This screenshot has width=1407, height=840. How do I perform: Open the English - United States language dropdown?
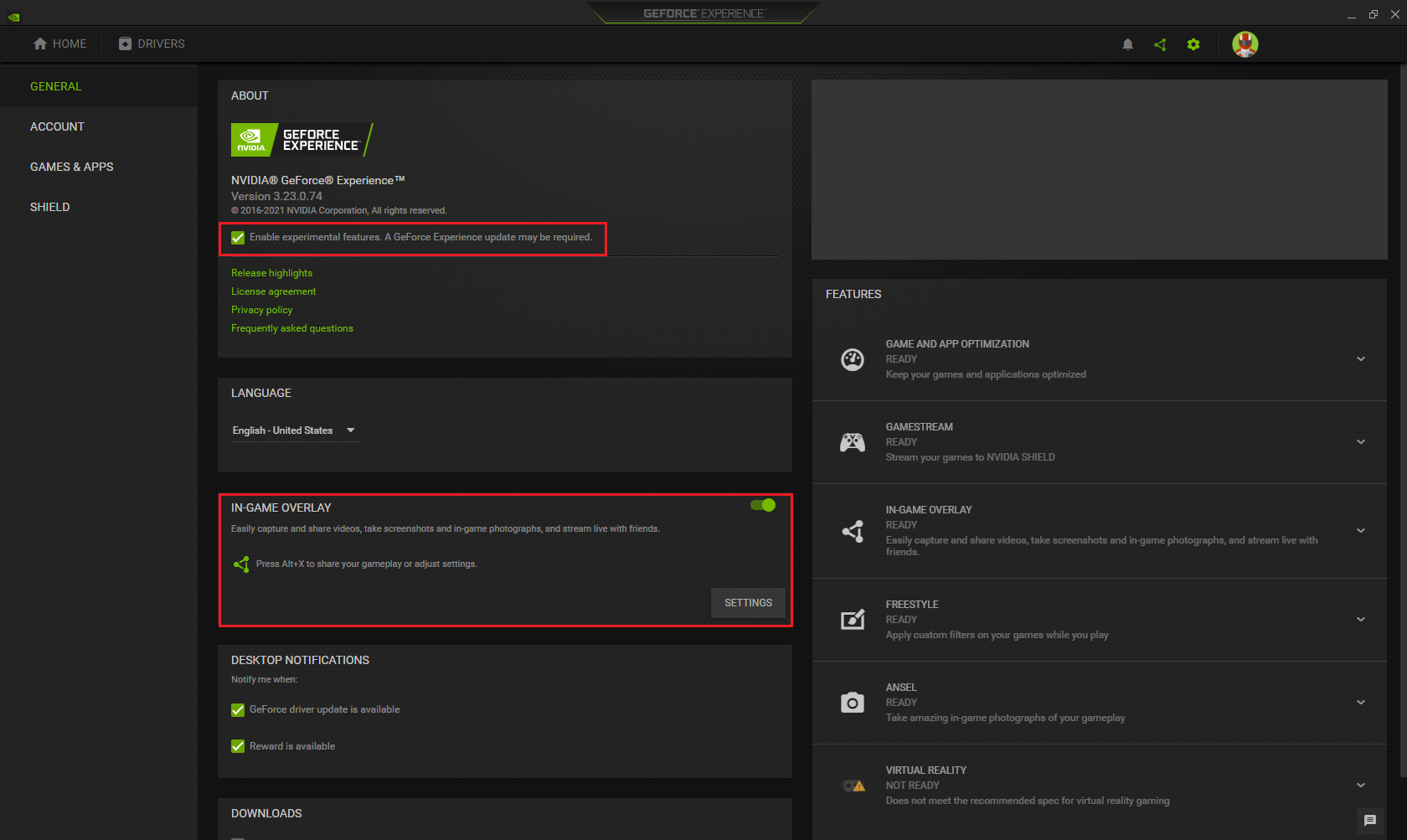296,430
